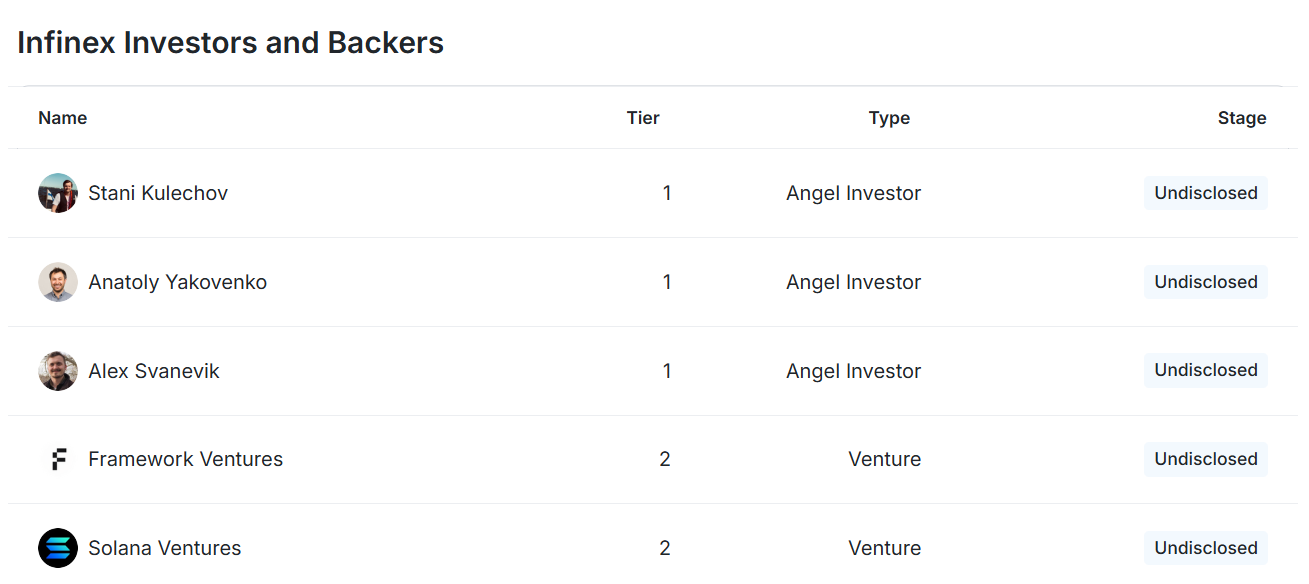The image size is (1309, 584).
Task: Click Undisclosed badge for Stani Kulechov
Action: (x=1206, y=193)
